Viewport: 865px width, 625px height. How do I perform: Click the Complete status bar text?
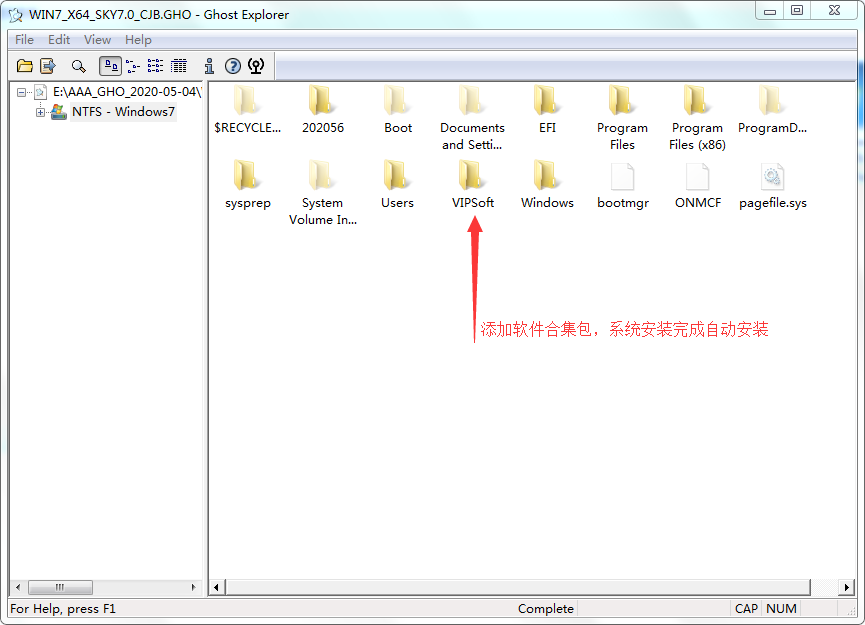point(546,608)
